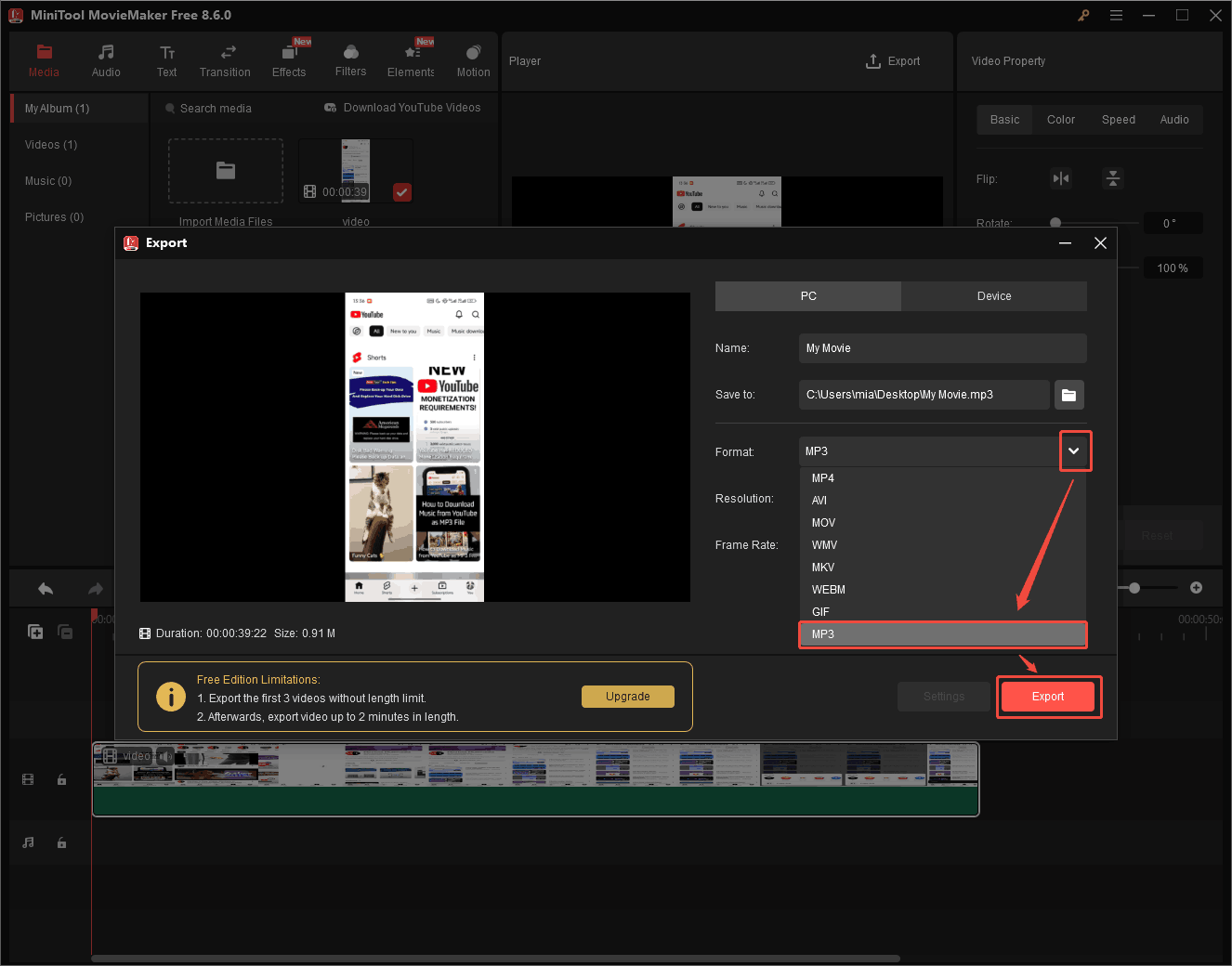Select the Device tab in Export dialog
The width and height of the screenshot is (1232, 966).
[x=994, y=296]
